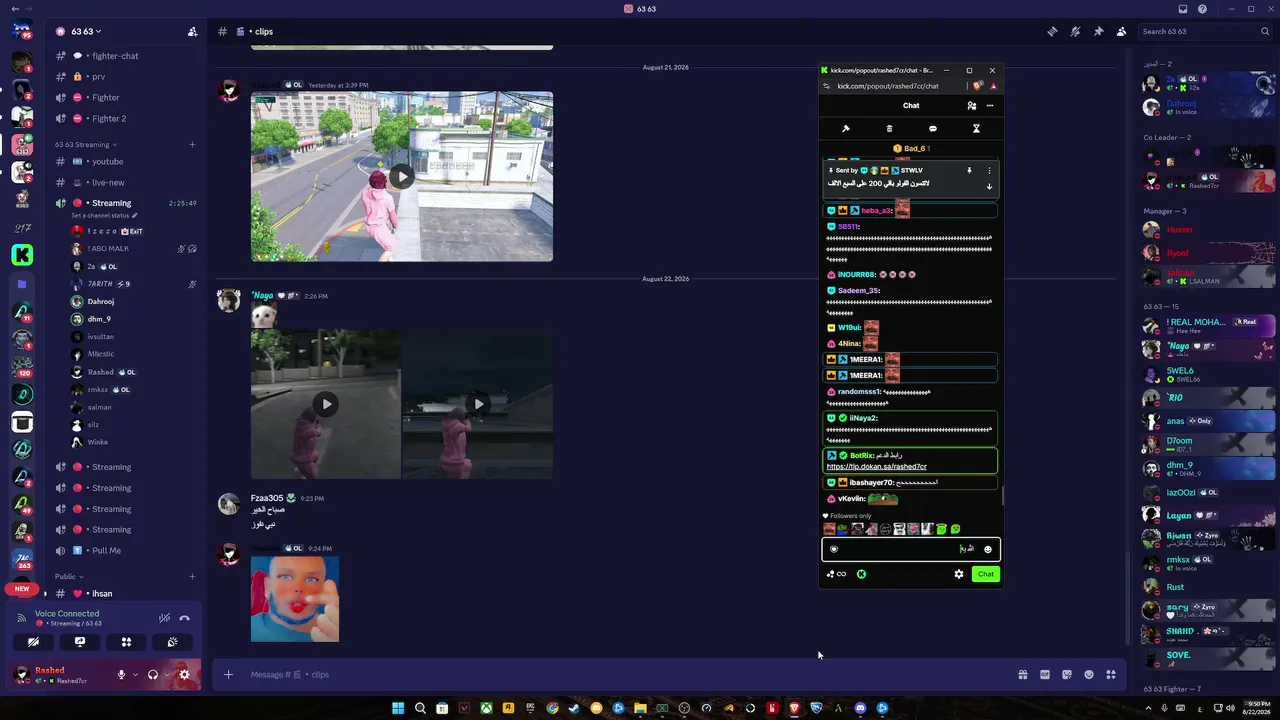This screenshot has width=1280, height=720.
Task: Open the emoji picker in Discord message bar
Action: (x=1089, y=675)
